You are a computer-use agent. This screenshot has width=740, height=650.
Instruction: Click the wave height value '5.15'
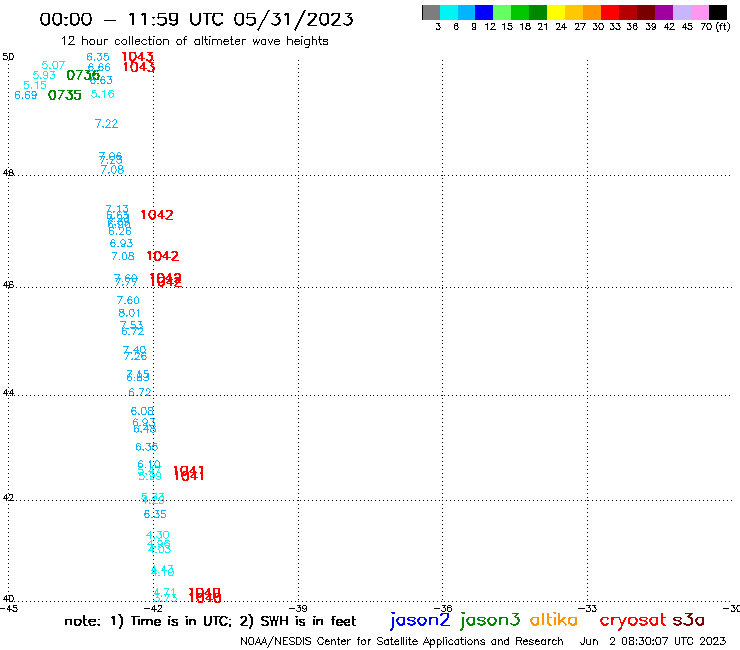[35, 85]
